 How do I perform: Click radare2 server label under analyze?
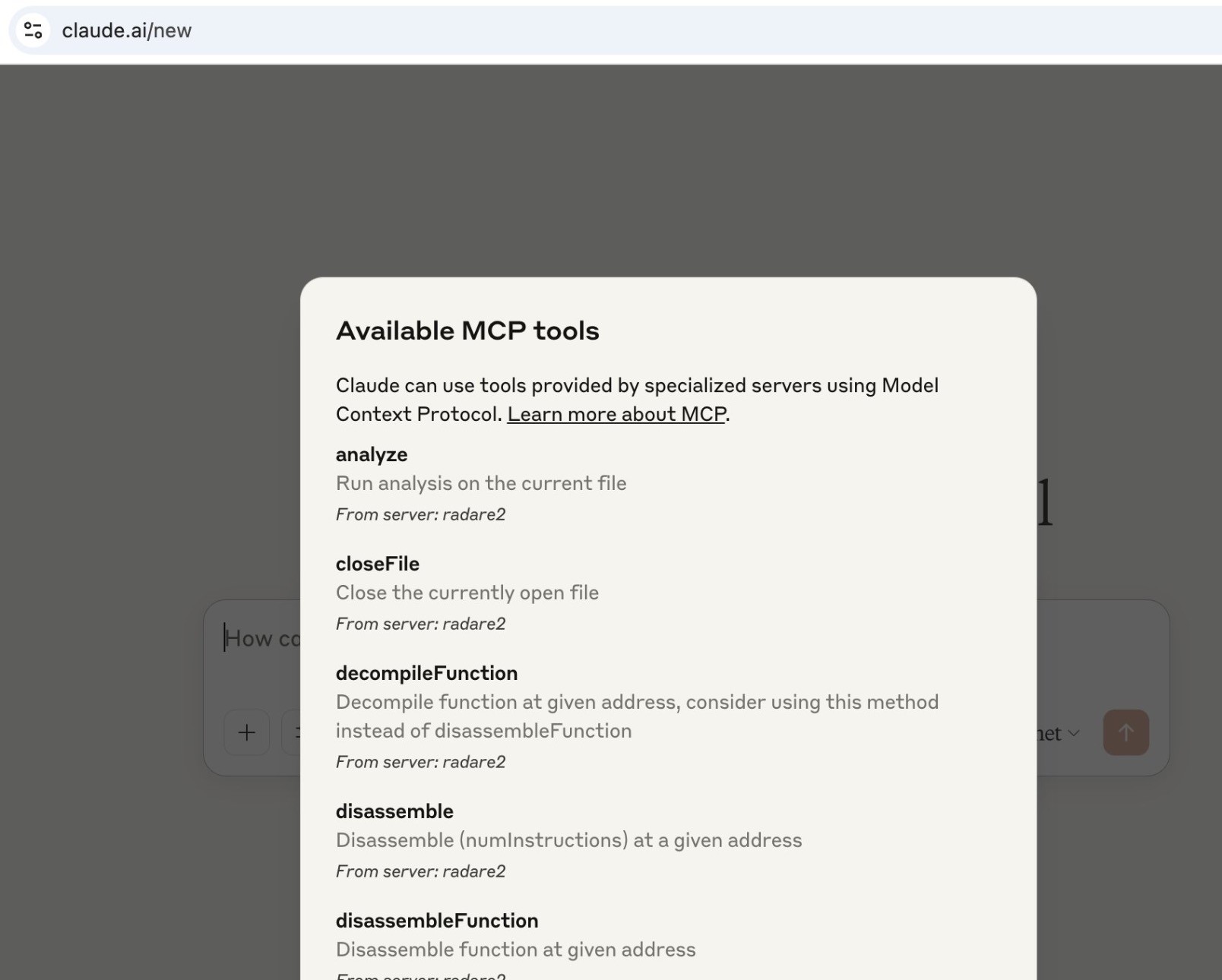(x=420, y=514)
